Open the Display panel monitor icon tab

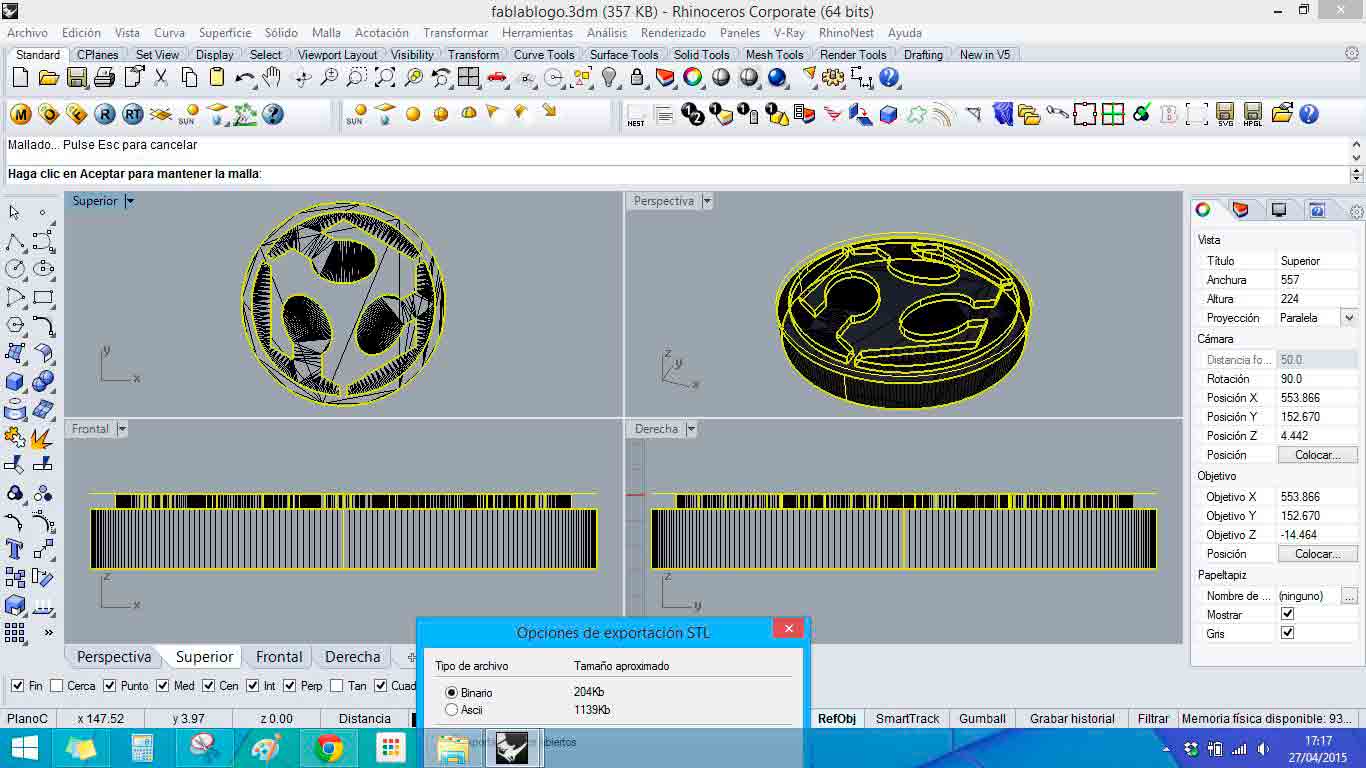[1279, 210]
